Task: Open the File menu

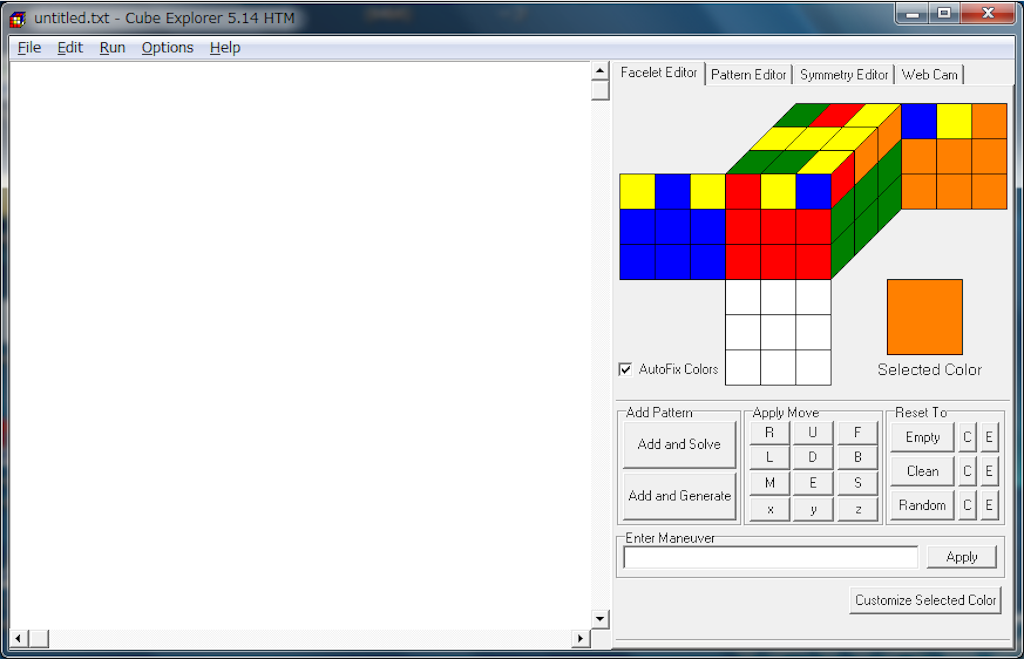Action: (29, 48)
